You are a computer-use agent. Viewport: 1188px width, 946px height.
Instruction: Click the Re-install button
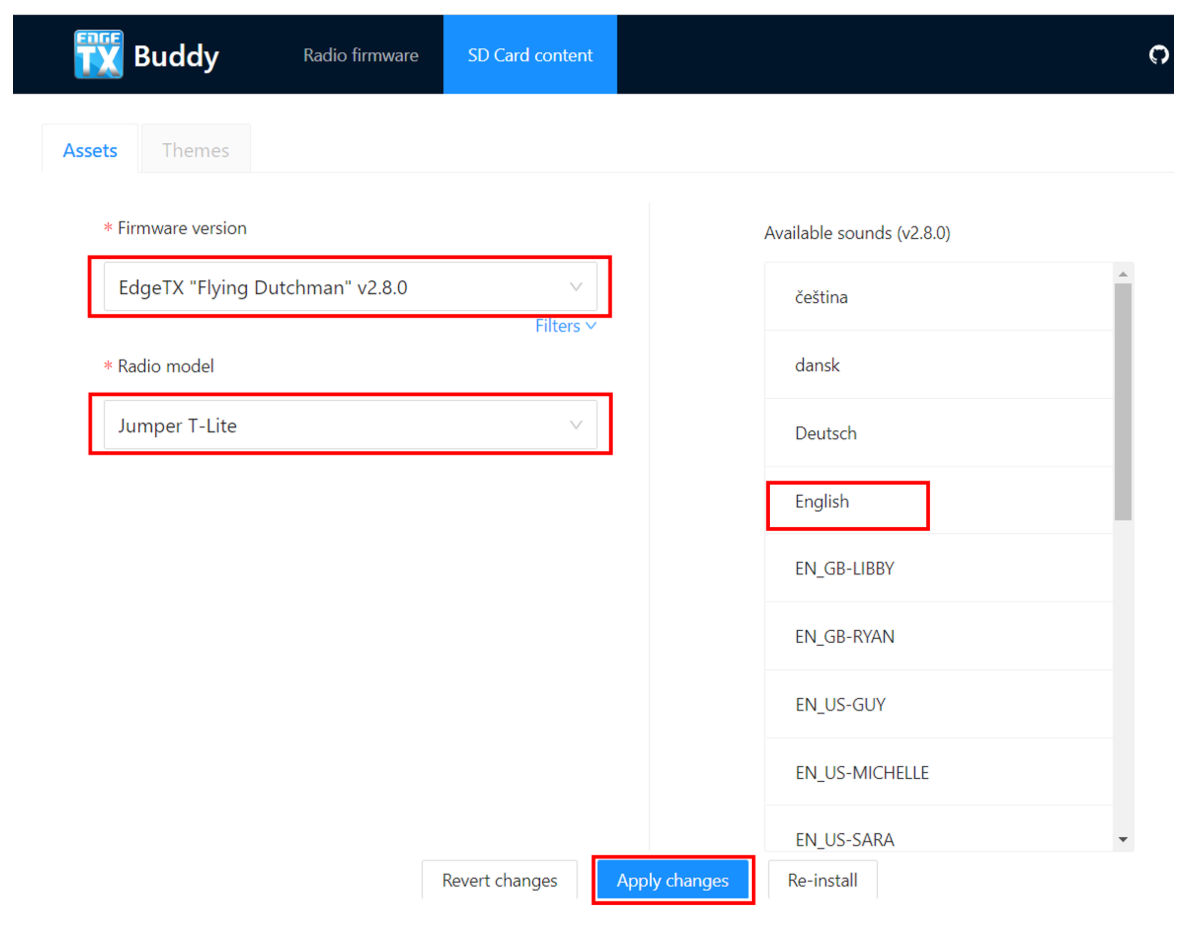click(823, 880)
